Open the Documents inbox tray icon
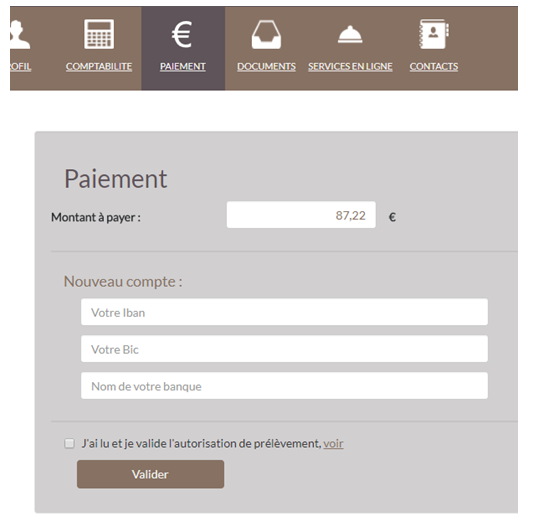The image size is (540, 526). coord(266,34)
